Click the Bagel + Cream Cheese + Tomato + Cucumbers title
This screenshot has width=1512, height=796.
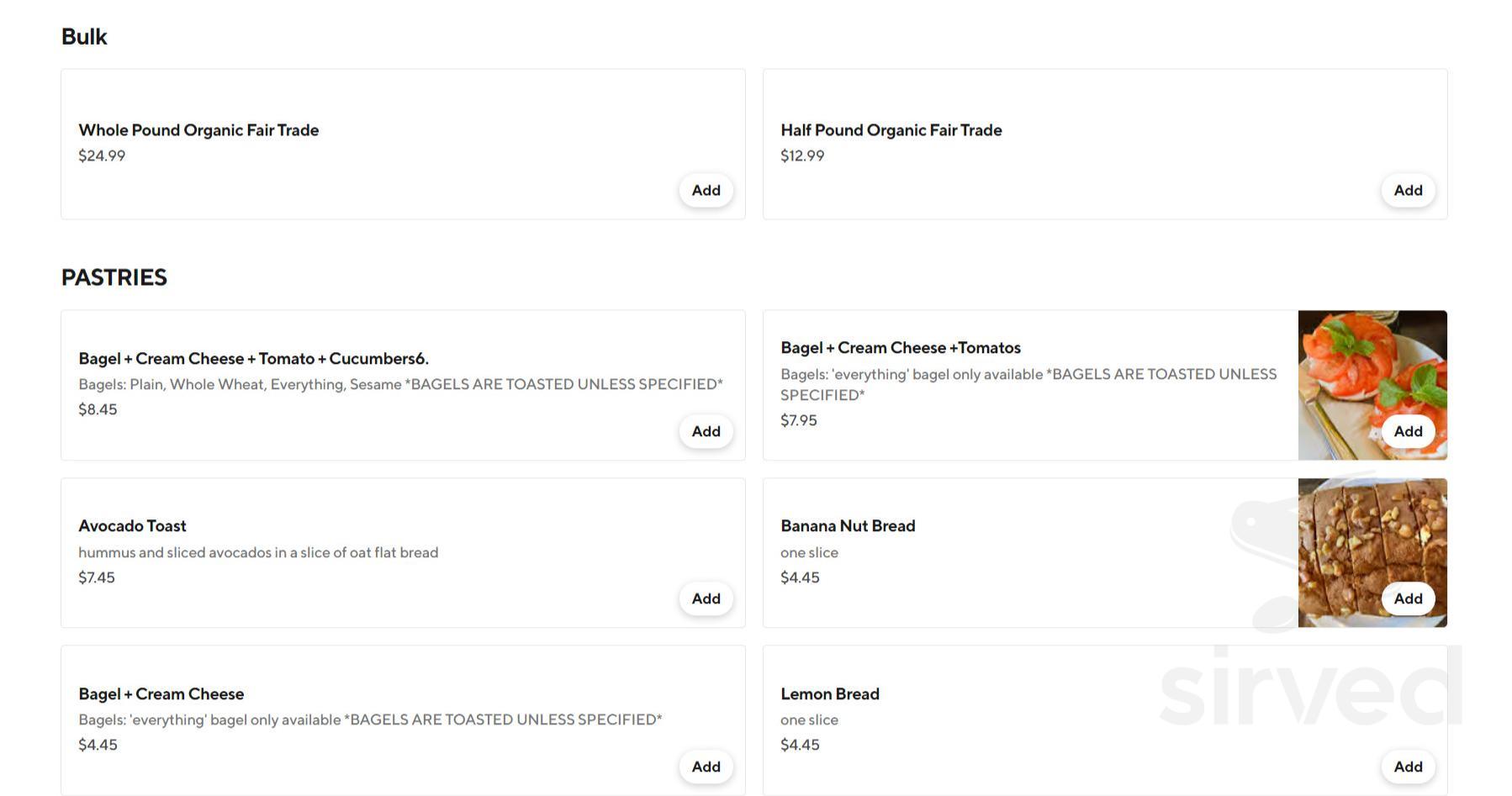coord(253,359)
